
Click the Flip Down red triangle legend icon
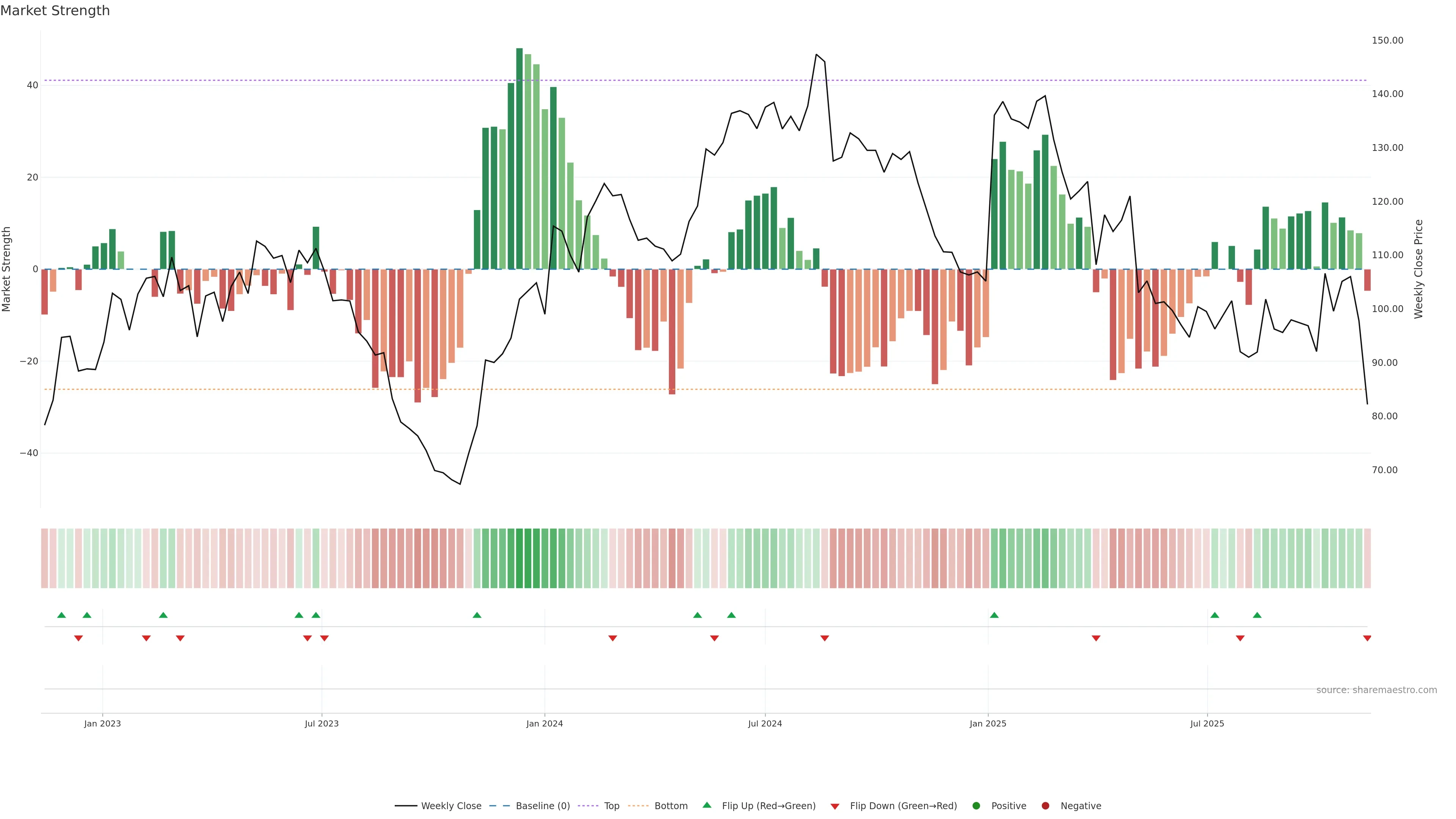[x=835, y=806]
